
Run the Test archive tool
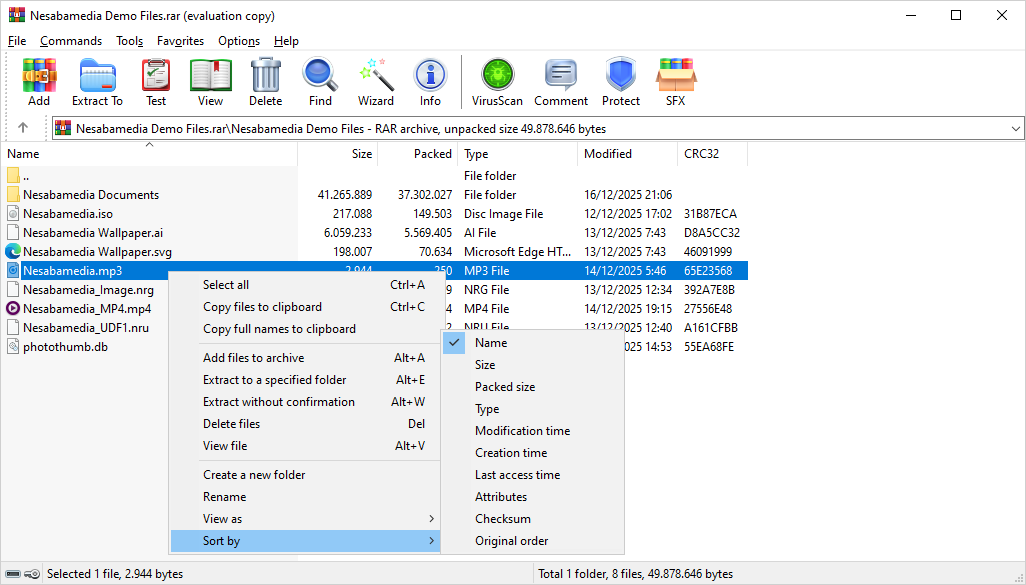pyautogui.click(x=156, y=82)
